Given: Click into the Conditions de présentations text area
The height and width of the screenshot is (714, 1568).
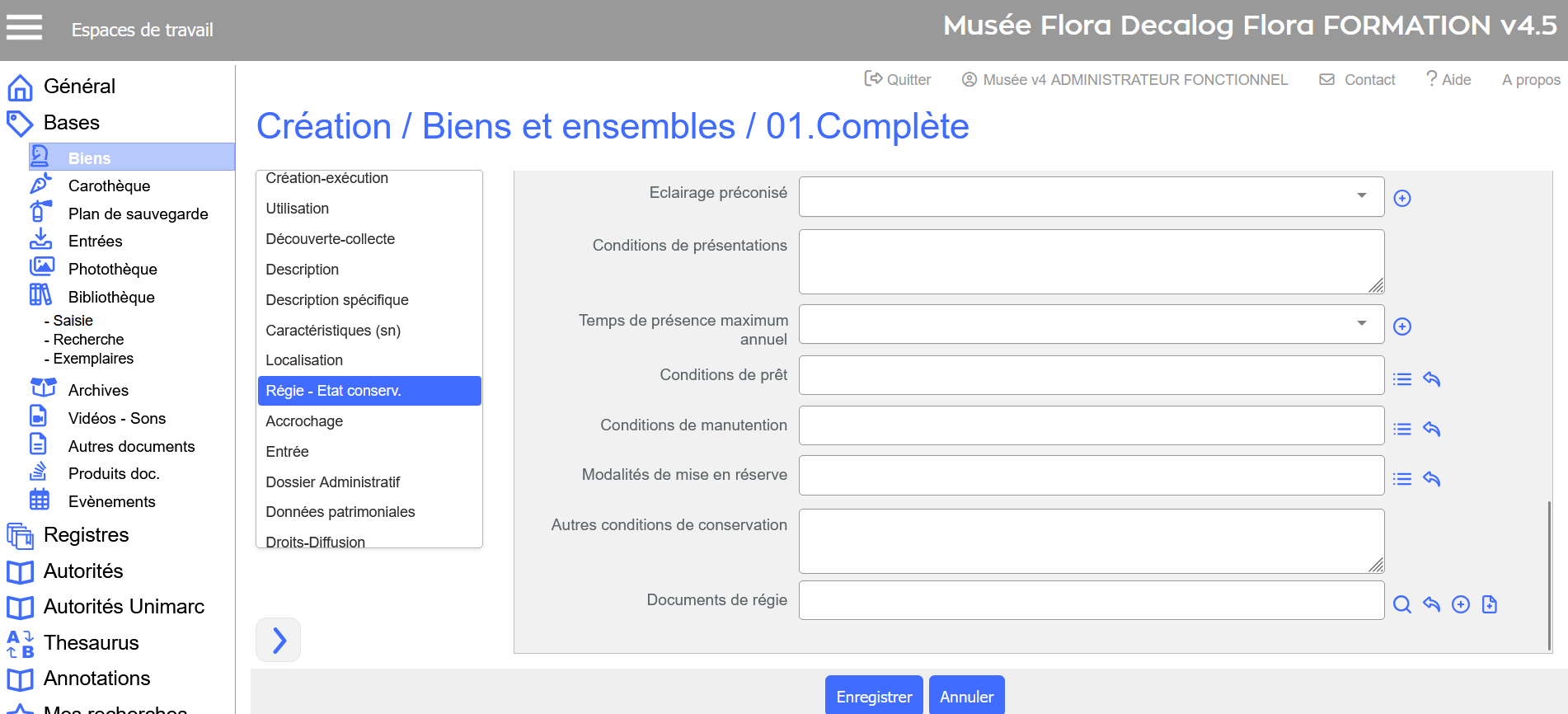Looking at the screenshot, I should point(1090,261).
